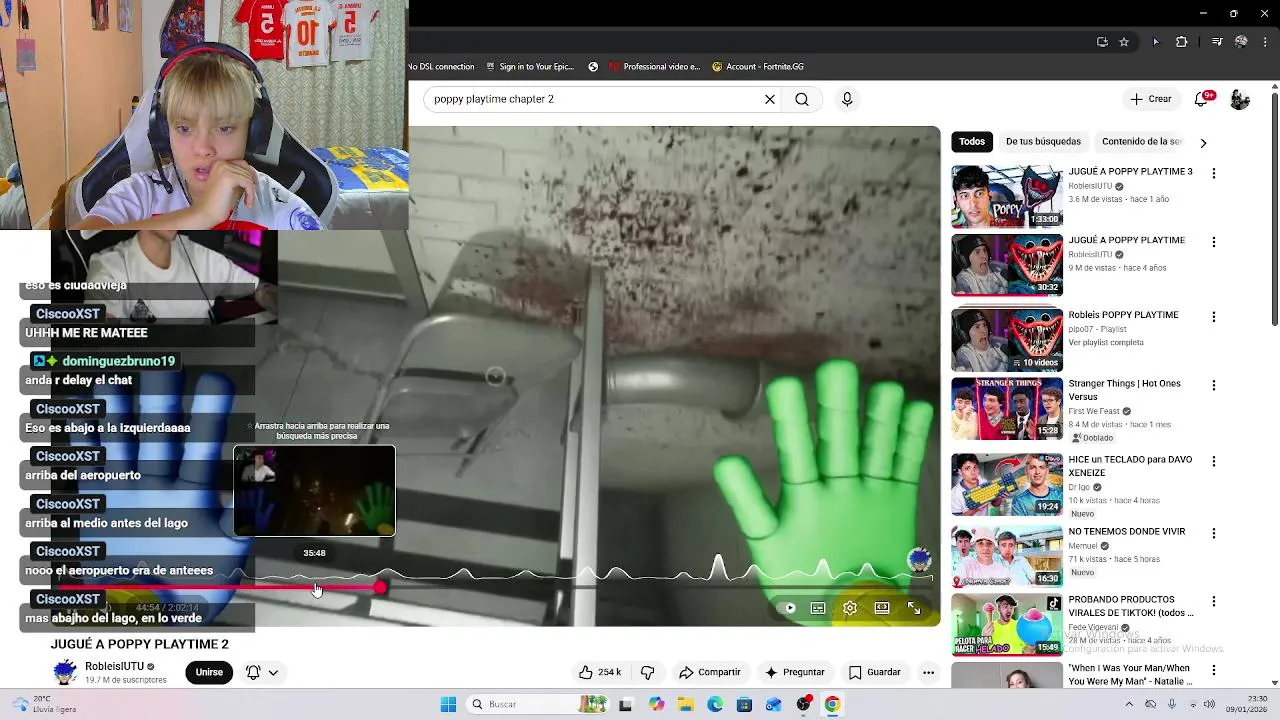Toggle subtitles in the video player
Image resolution: width=1280 pixels, height=720 pixels.
pos(818,608)
